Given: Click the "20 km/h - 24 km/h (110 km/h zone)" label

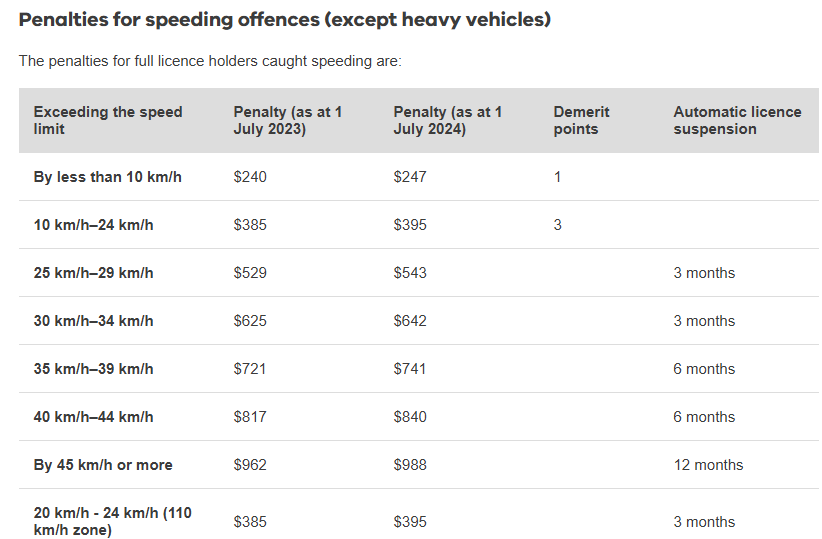Looking at the screenshot, I should [x=112, y=521].
